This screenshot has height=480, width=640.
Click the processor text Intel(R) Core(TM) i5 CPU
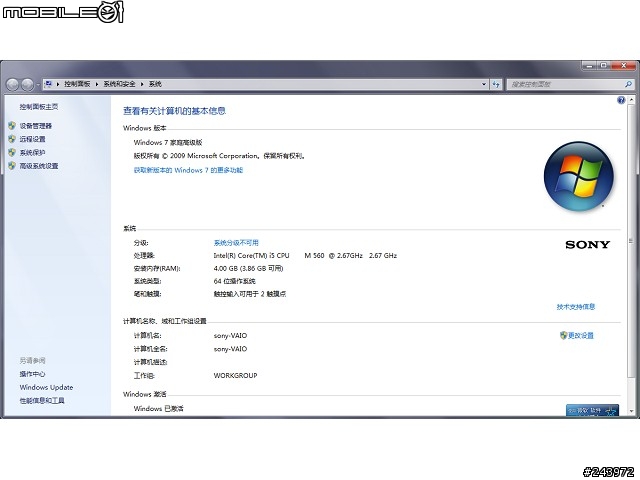(251, 256)
